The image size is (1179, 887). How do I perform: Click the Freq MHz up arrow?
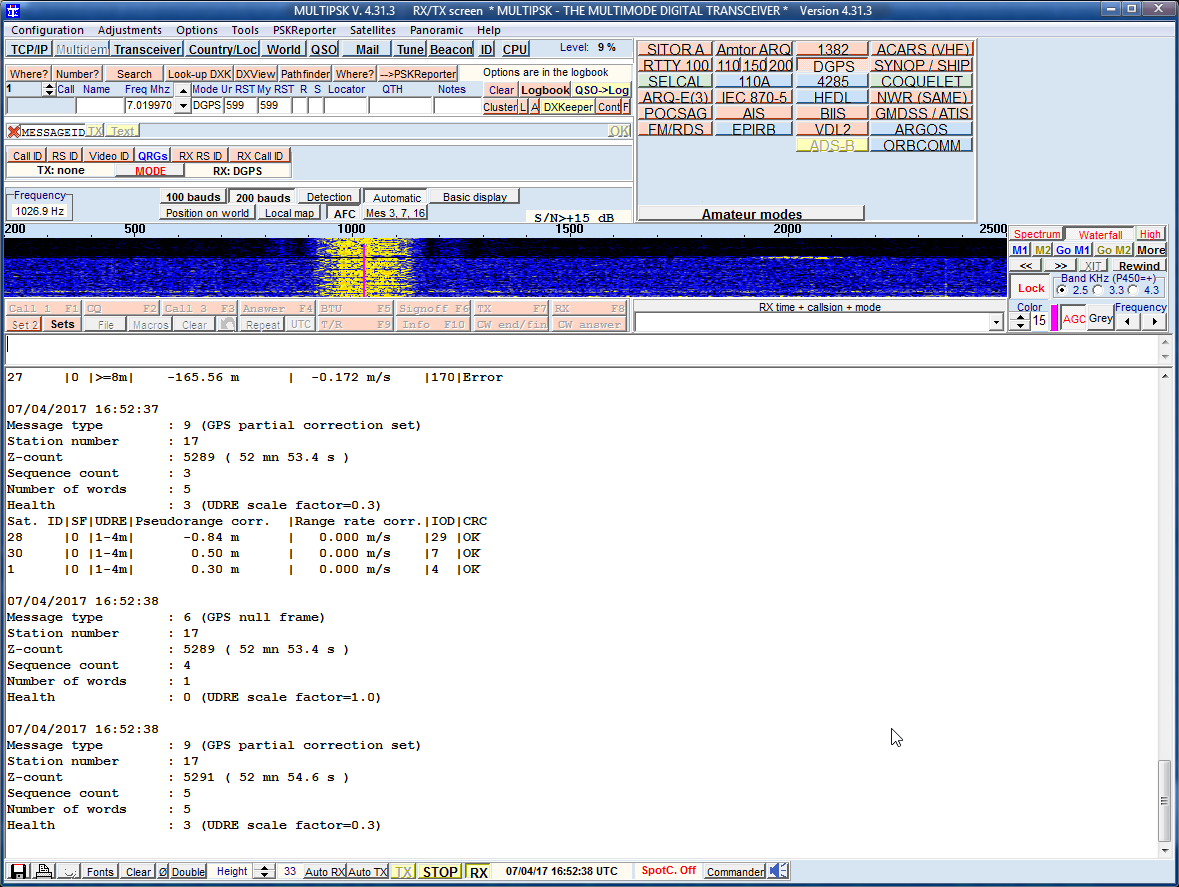tap(183, 90)
